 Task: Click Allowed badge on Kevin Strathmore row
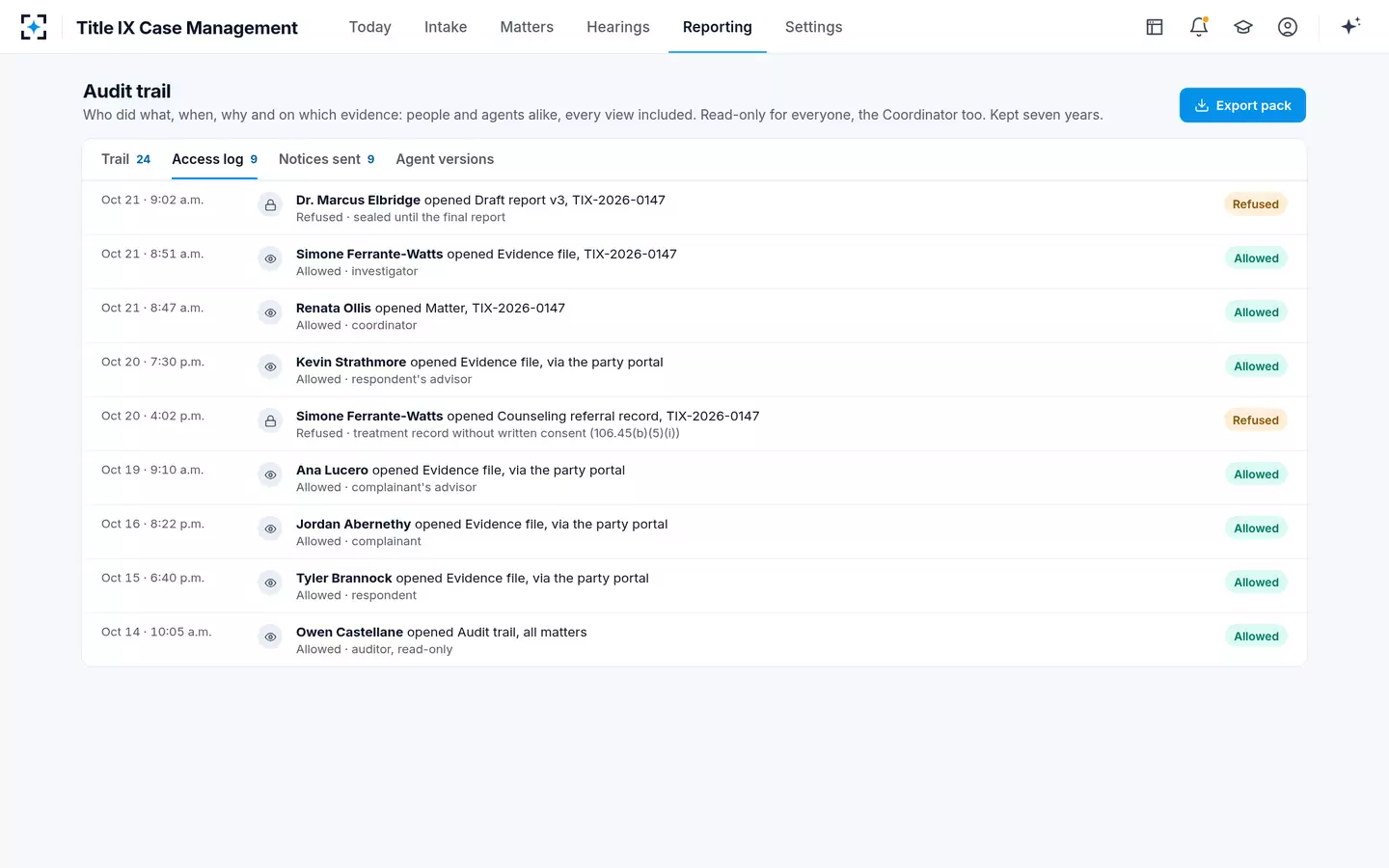[x=1256, y=366]
